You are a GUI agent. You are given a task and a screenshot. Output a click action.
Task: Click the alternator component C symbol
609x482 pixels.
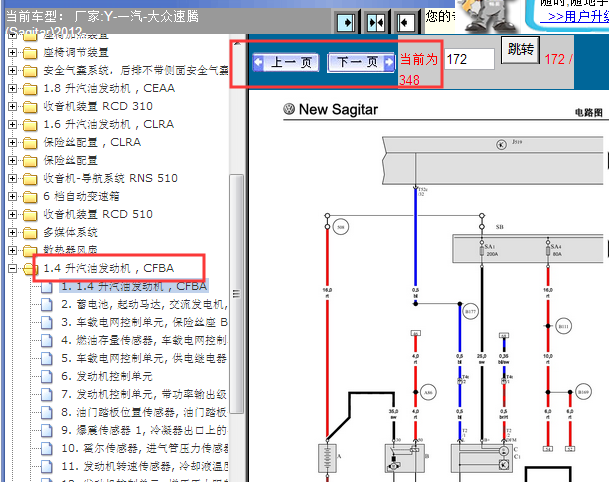482,458
